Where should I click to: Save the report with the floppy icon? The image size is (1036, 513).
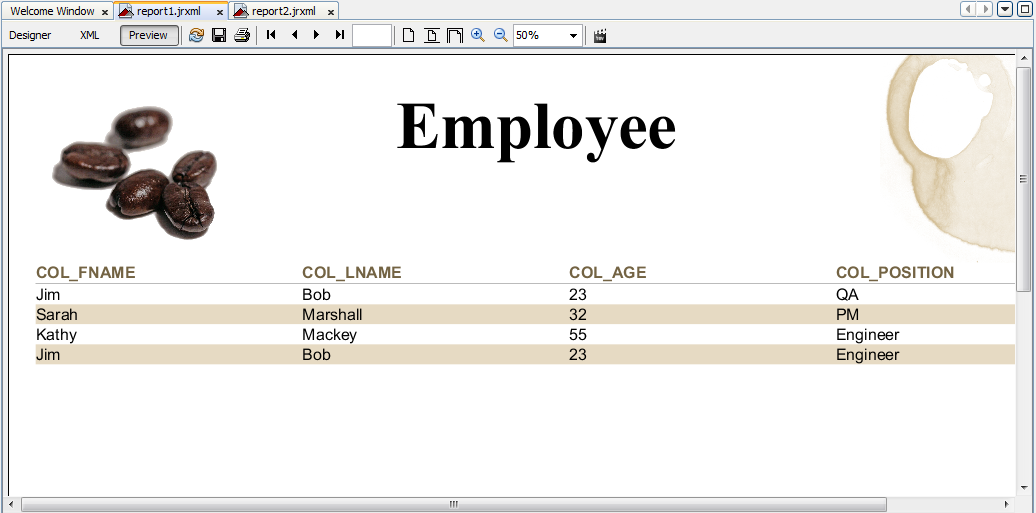[219, 35]
